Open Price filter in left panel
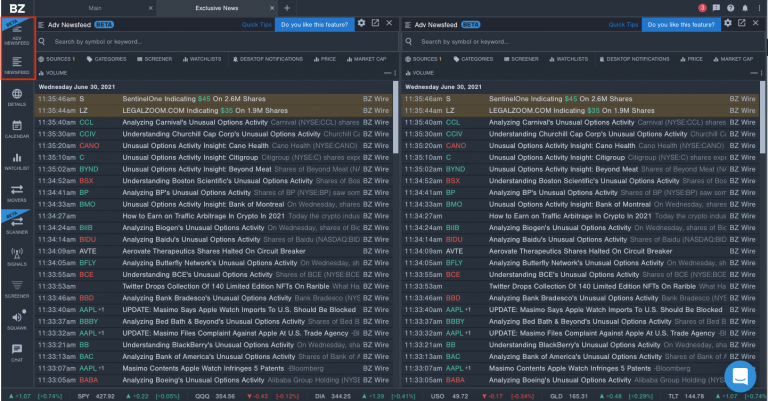This screenshot has height=401, width=768. coord(325,59)
